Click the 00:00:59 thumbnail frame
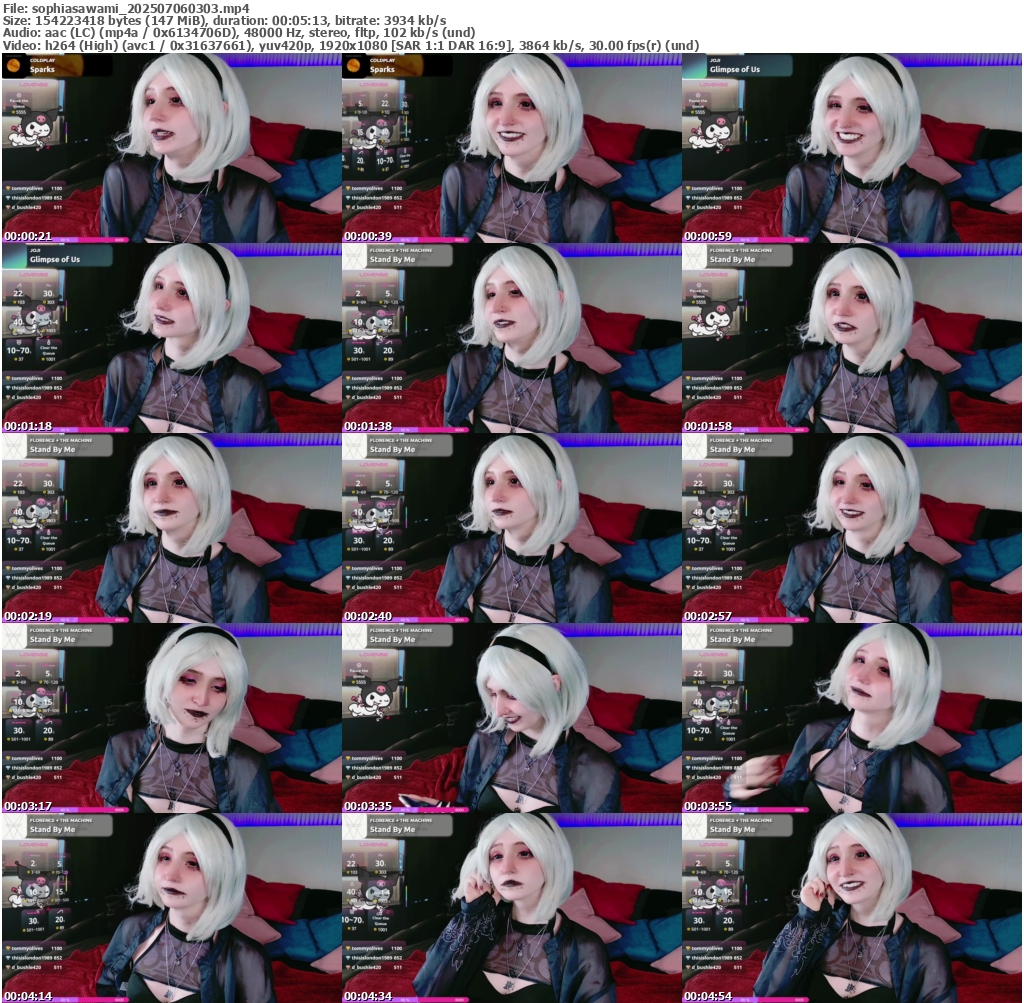This screenshot has width=1024, height=1003. [x=851, y=148]
